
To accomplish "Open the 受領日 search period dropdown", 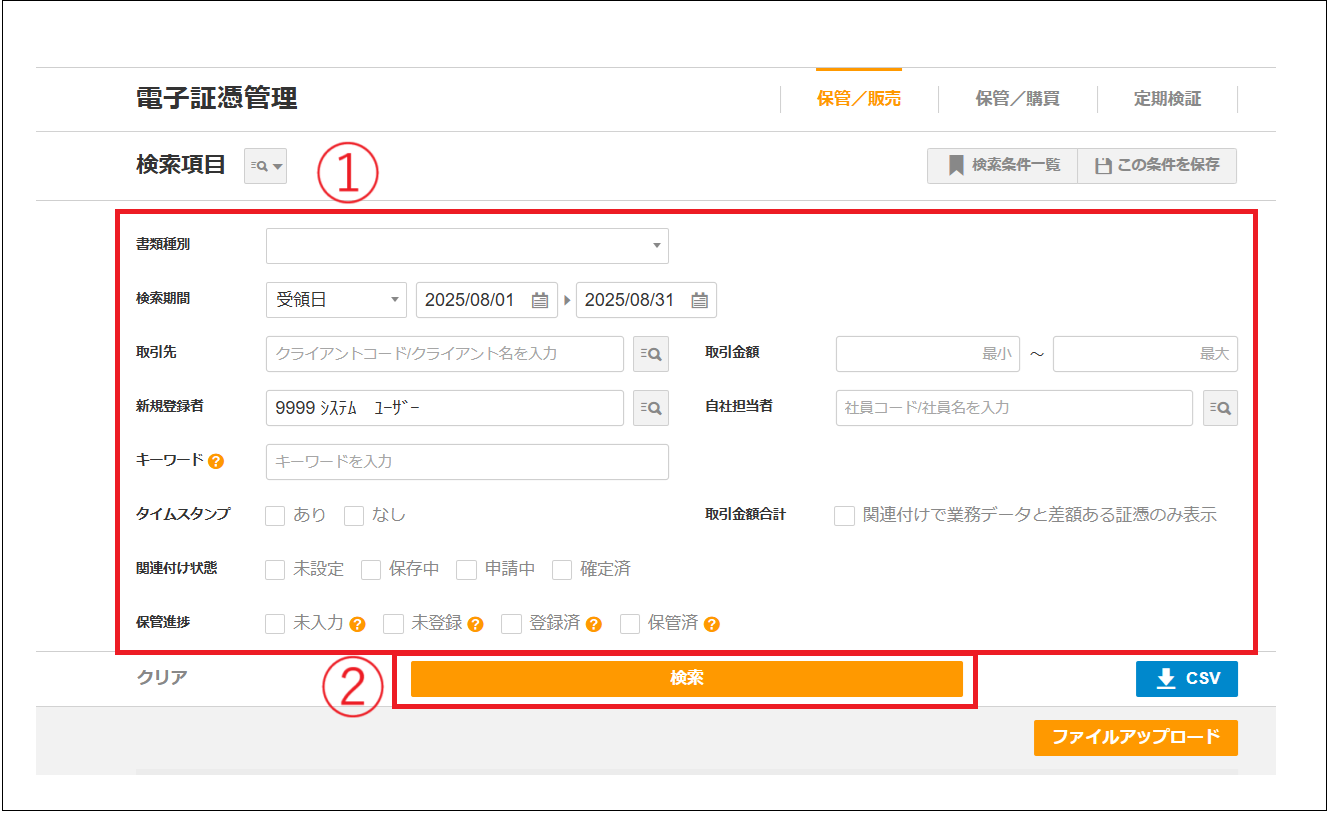I will pos(336,300).
